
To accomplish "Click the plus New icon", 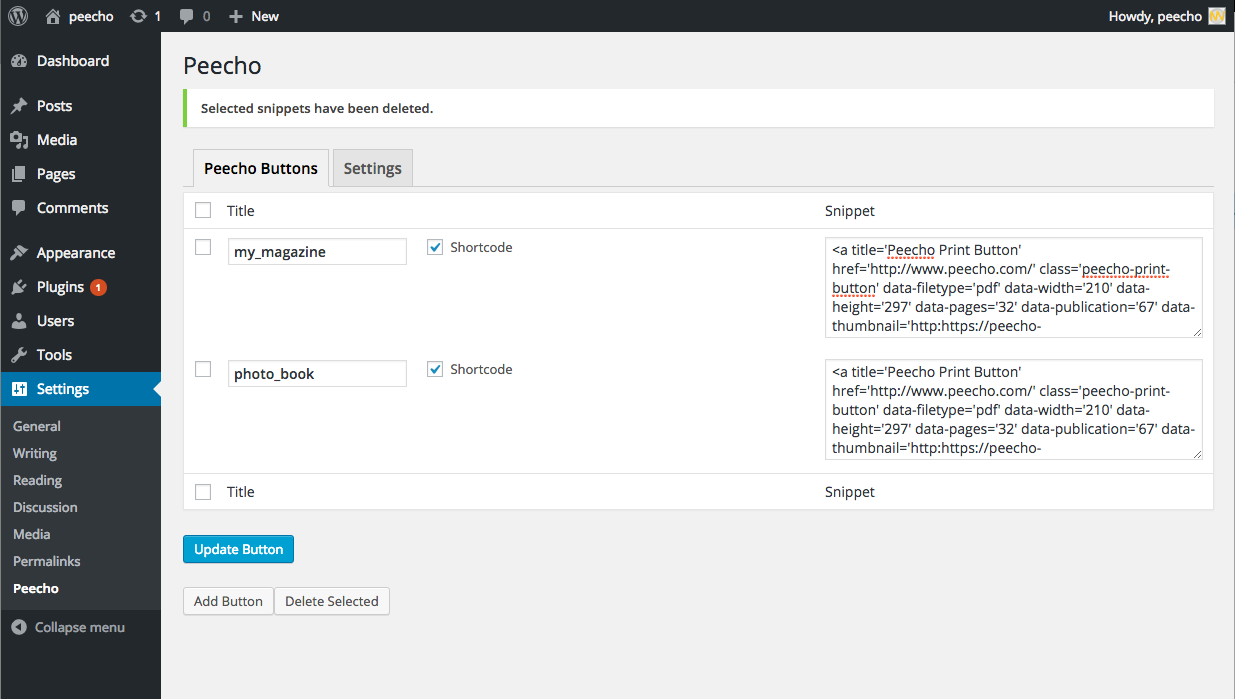I will pos(236,16).
